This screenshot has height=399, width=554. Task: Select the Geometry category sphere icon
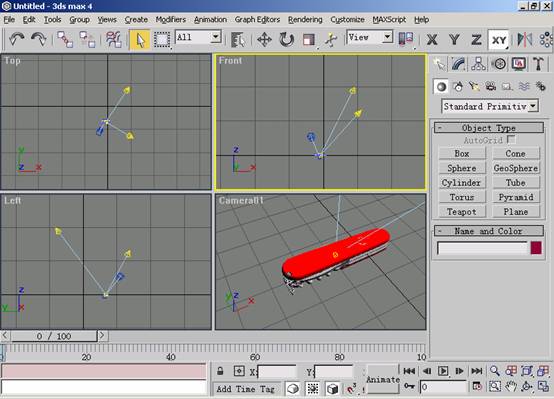441,86
